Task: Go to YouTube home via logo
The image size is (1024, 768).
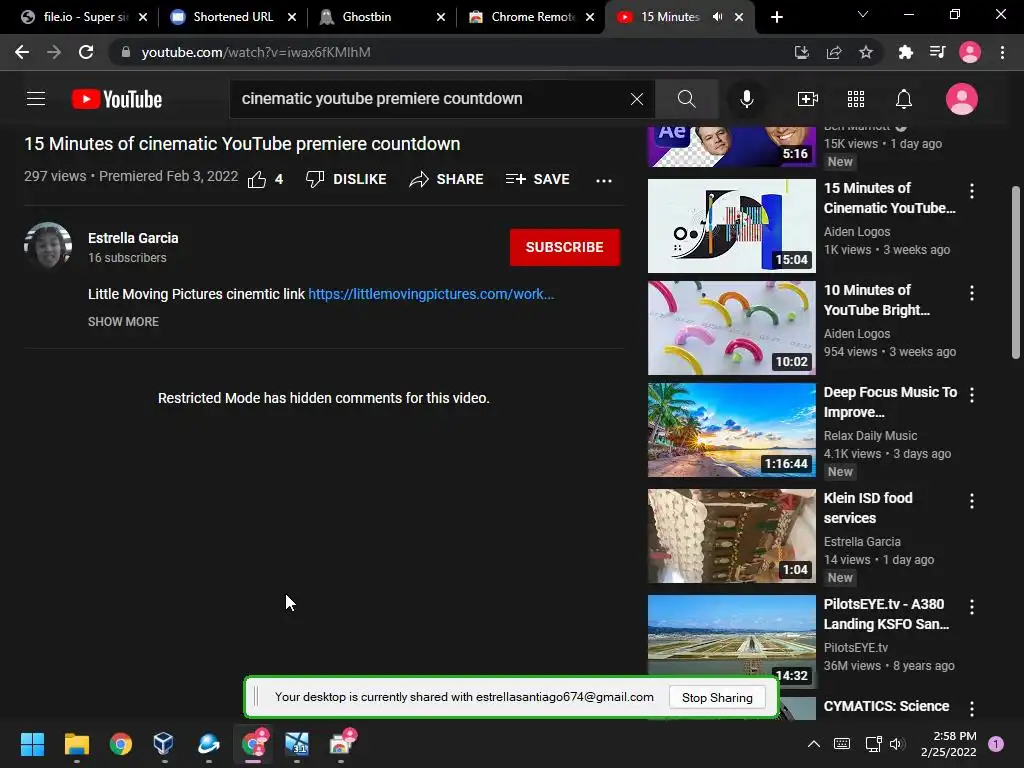Action: coord(116,99)
